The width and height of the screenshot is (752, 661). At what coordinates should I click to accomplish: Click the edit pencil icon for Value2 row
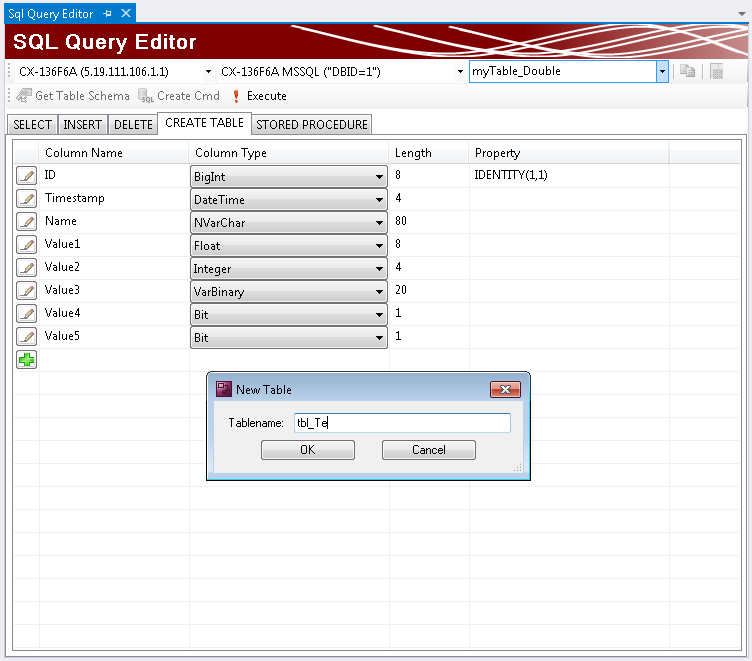coord(26,268)
